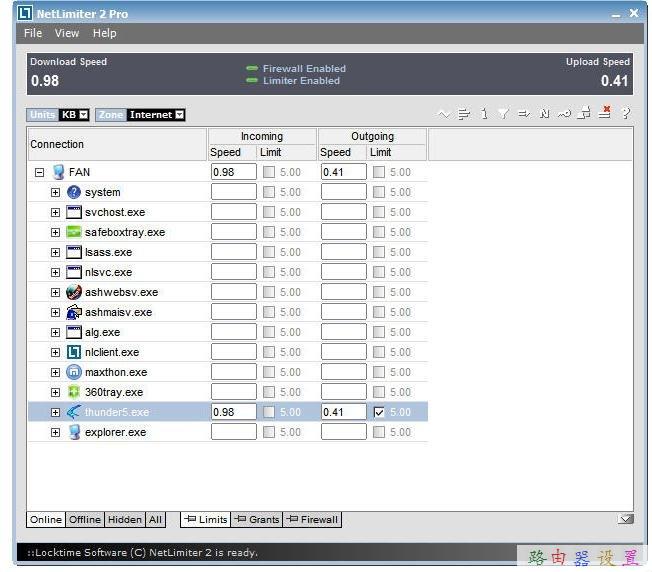
Task: Click the red X toolbar icon
Action: [x=605, y=114]
